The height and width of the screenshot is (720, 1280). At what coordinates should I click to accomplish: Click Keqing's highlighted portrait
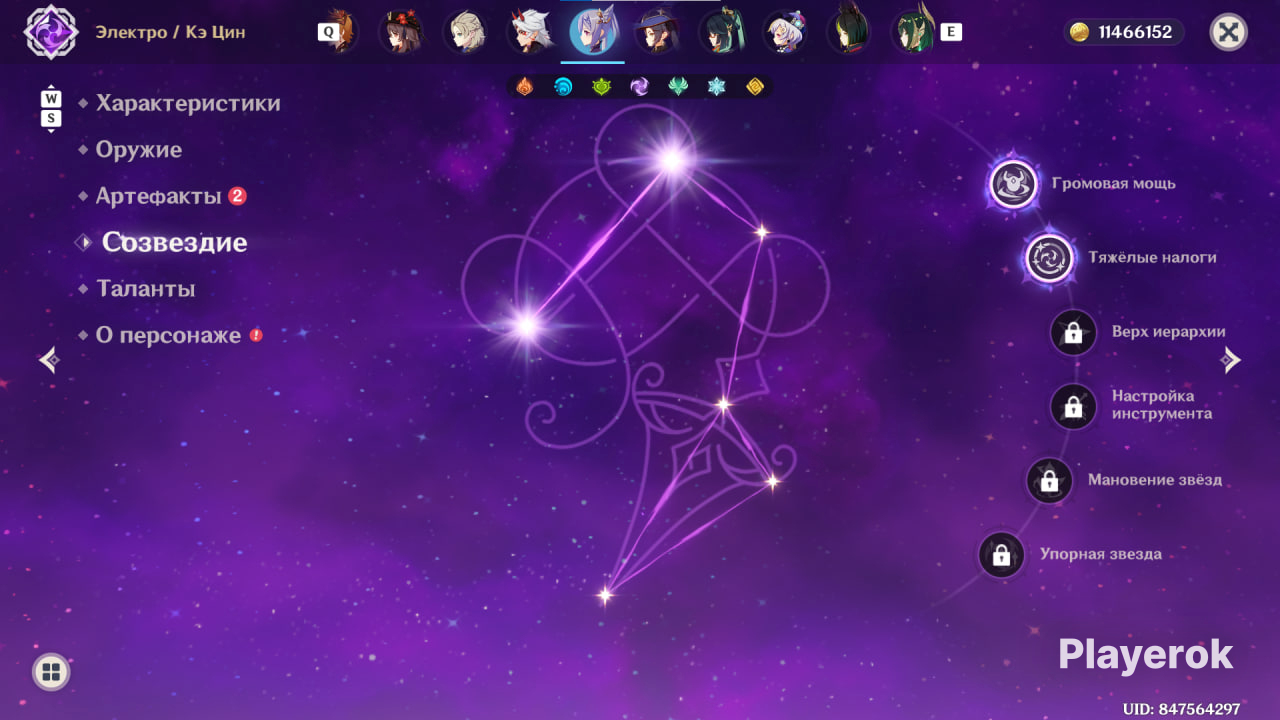pyautogui.click(x=593, y=32)
